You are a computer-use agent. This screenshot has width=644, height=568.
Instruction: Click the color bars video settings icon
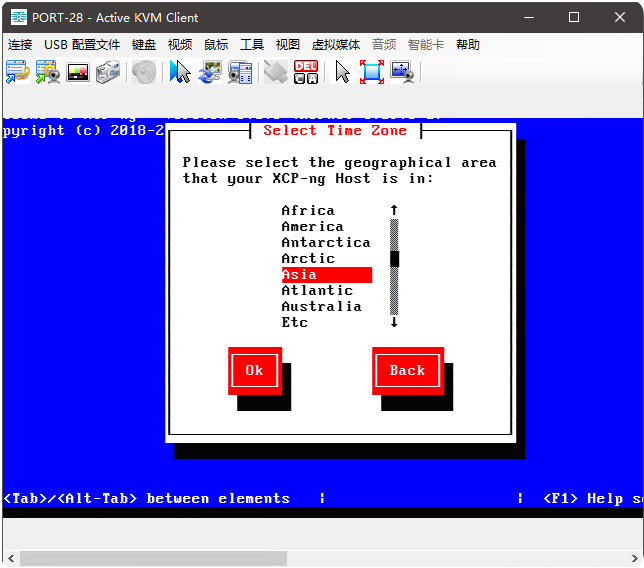(x=78, y=72)
